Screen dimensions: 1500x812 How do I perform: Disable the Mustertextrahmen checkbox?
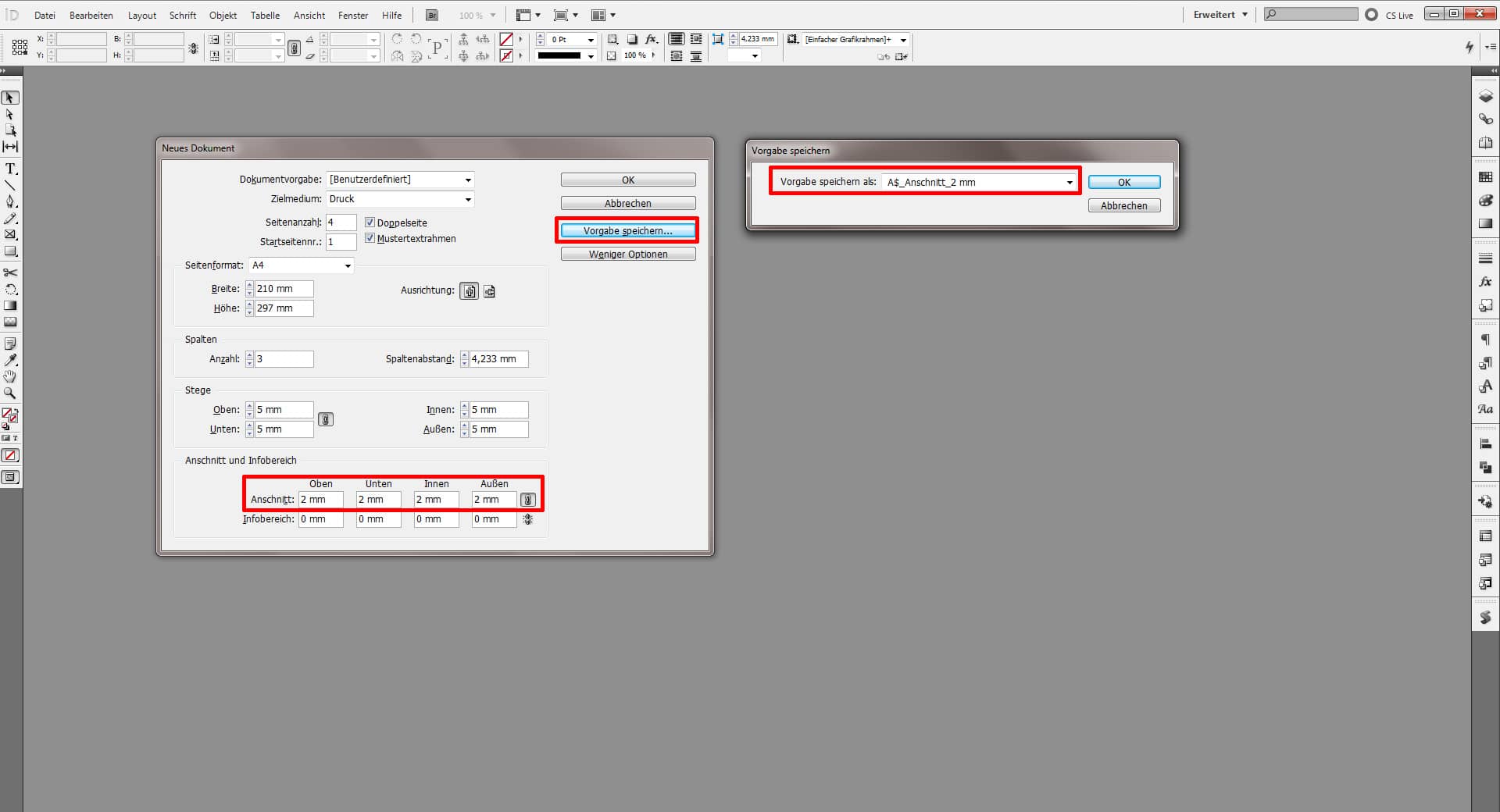pyautogui.click(x=370, y=238)
